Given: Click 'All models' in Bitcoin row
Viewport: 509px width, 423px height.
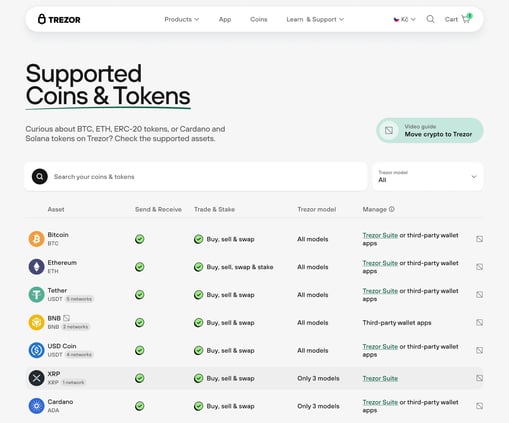Looking at the screenshot, I should click(313, 239).
